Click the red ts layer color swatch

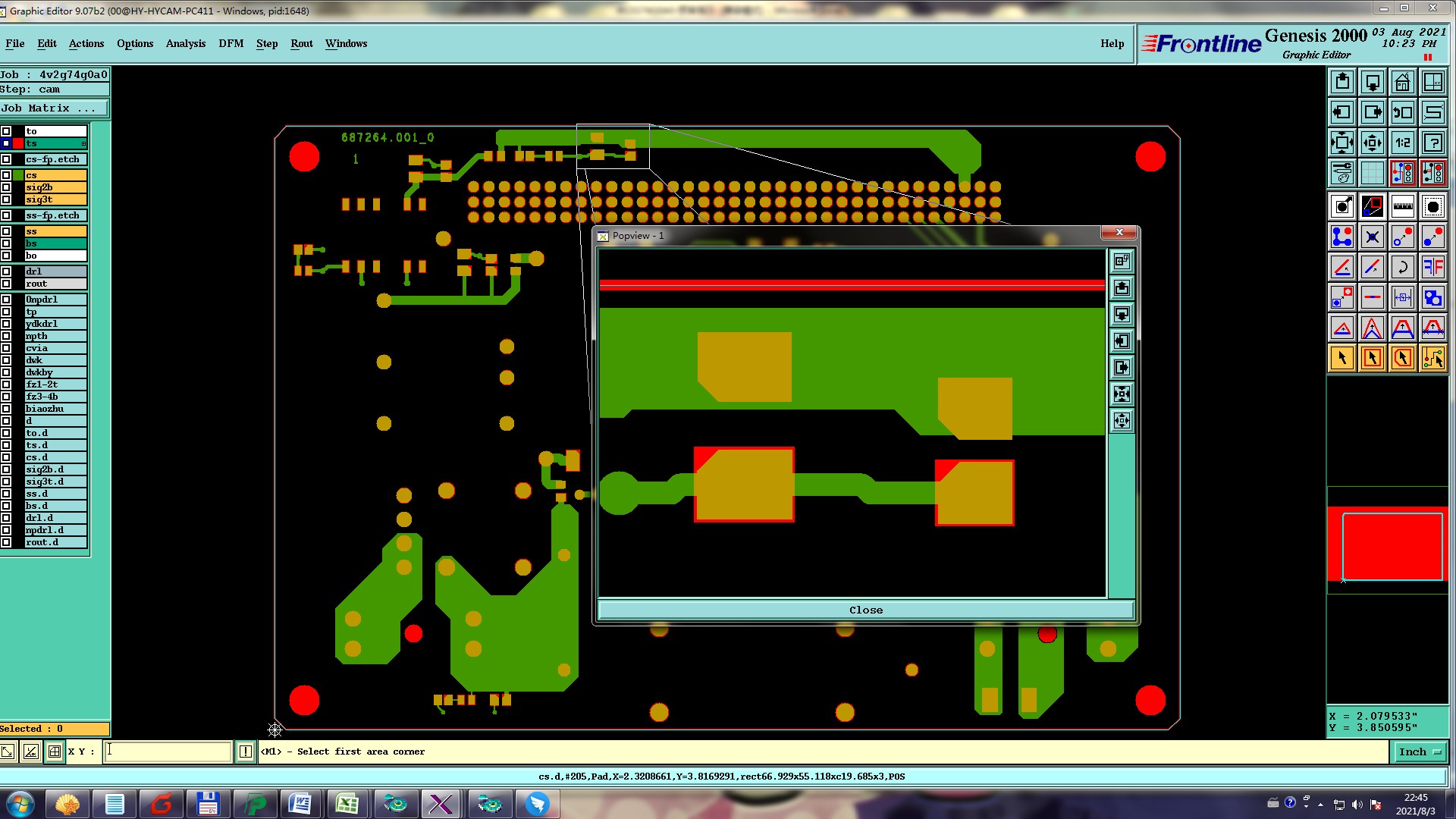pos(18,143)
